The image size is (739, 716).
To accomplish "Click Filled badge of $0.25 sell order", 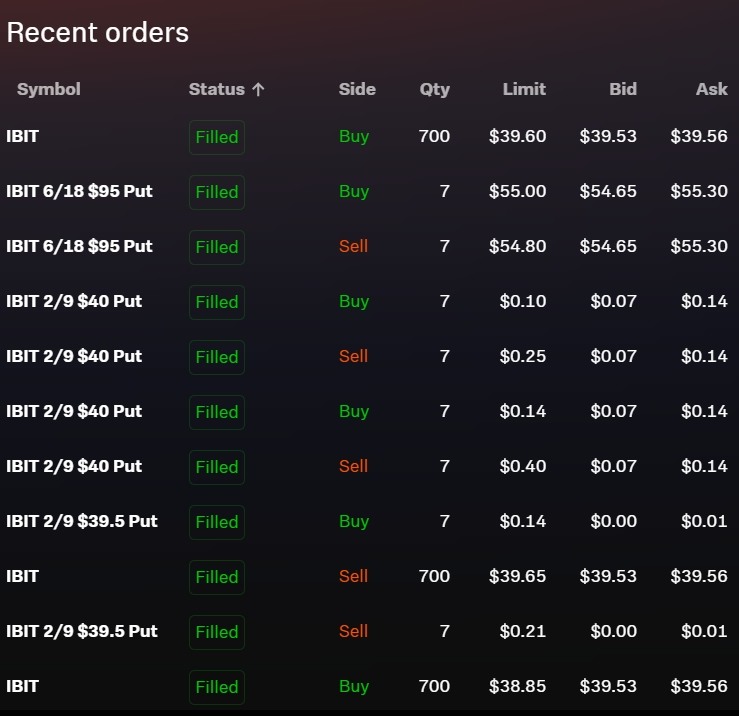I will [x=217, y=357].
